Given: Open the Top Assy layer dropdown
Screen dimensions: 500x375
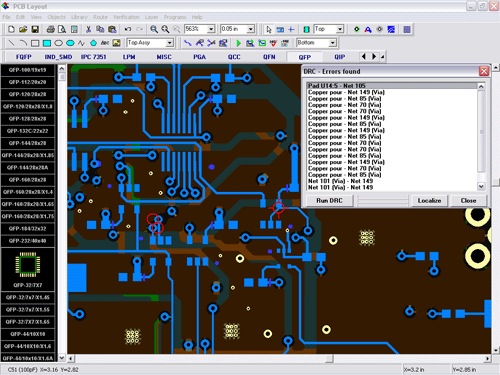Looking at the screenshot, I should pyautogui.click(x=170, y=43).
